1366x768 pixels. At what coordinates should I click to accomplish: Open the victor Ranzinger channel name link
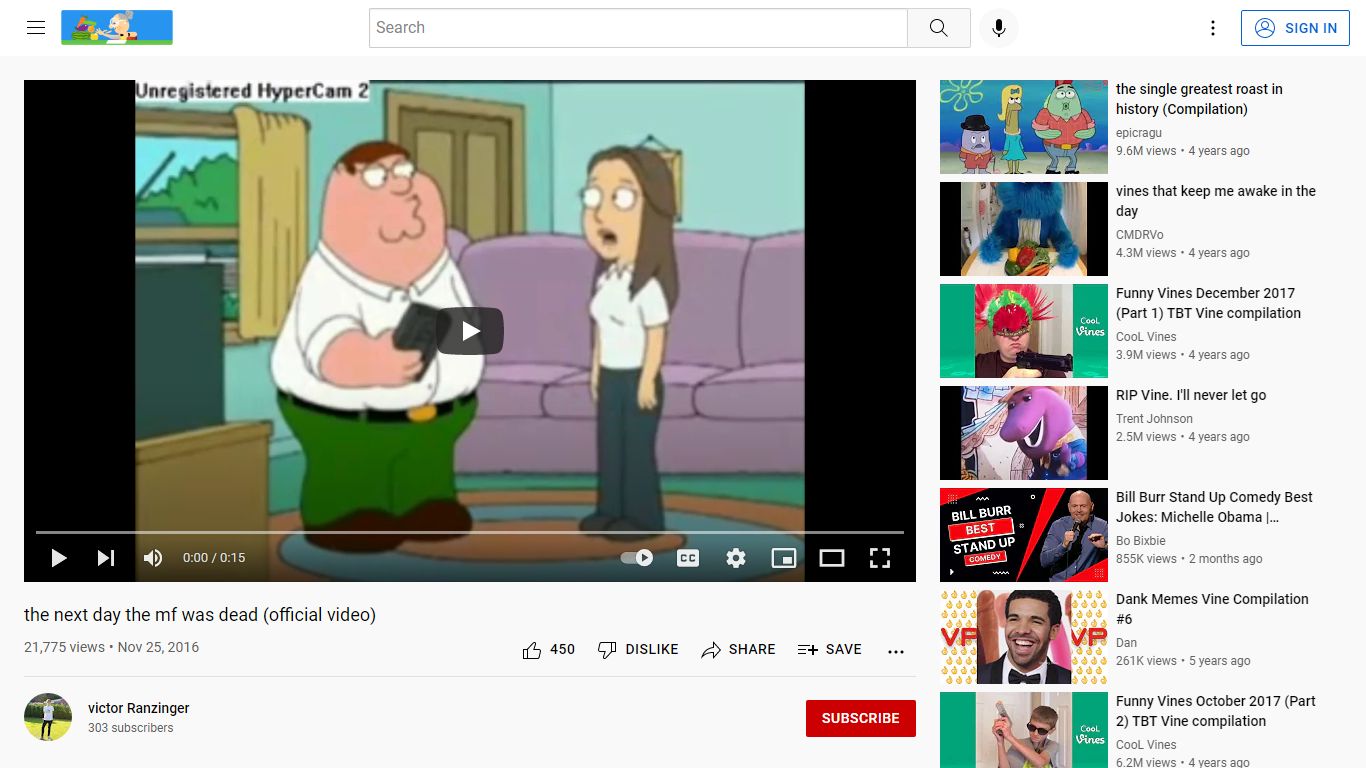(x=139, y=708)
